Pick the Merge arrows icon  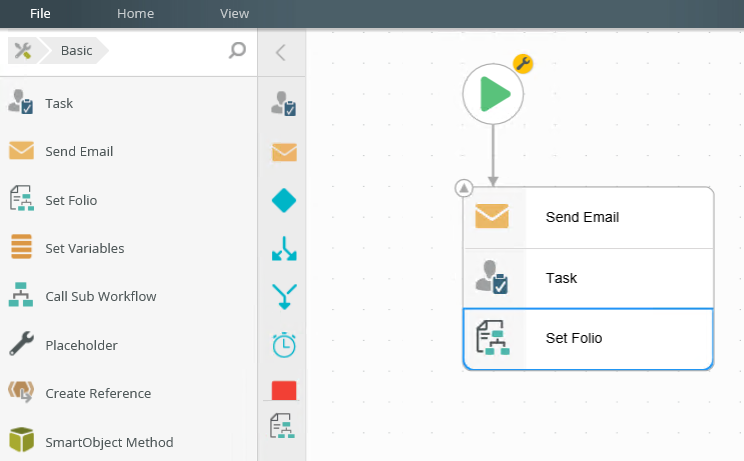[284, 296]
